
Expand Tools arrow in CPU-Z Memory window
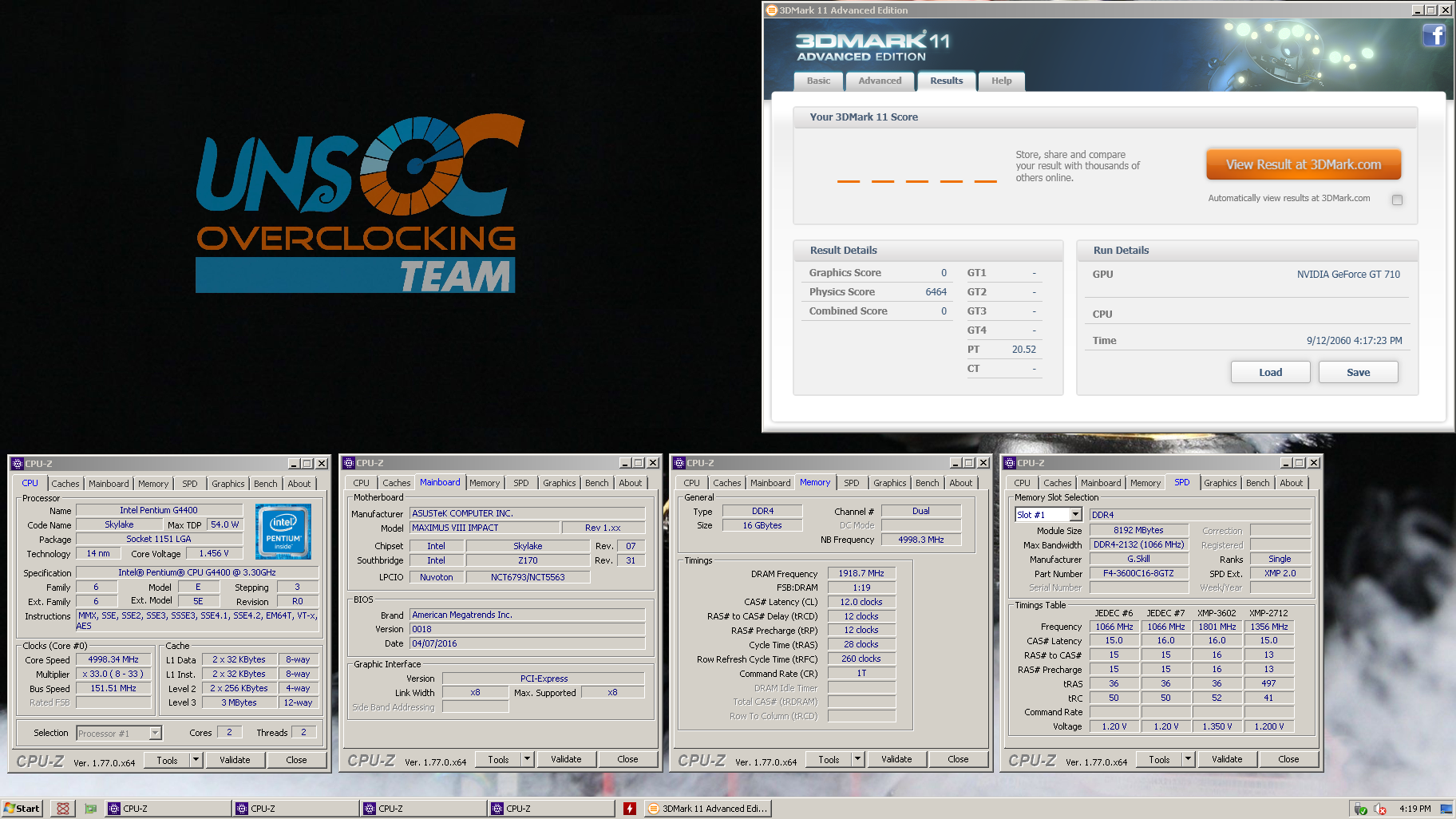click(x=858, y=759)
